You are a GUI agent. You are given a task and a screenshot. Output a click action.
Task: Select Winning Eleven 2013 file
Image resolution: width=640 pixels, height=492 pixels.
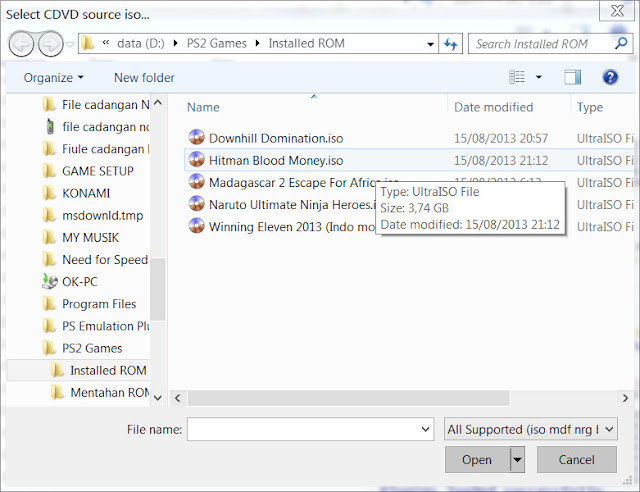292,227
